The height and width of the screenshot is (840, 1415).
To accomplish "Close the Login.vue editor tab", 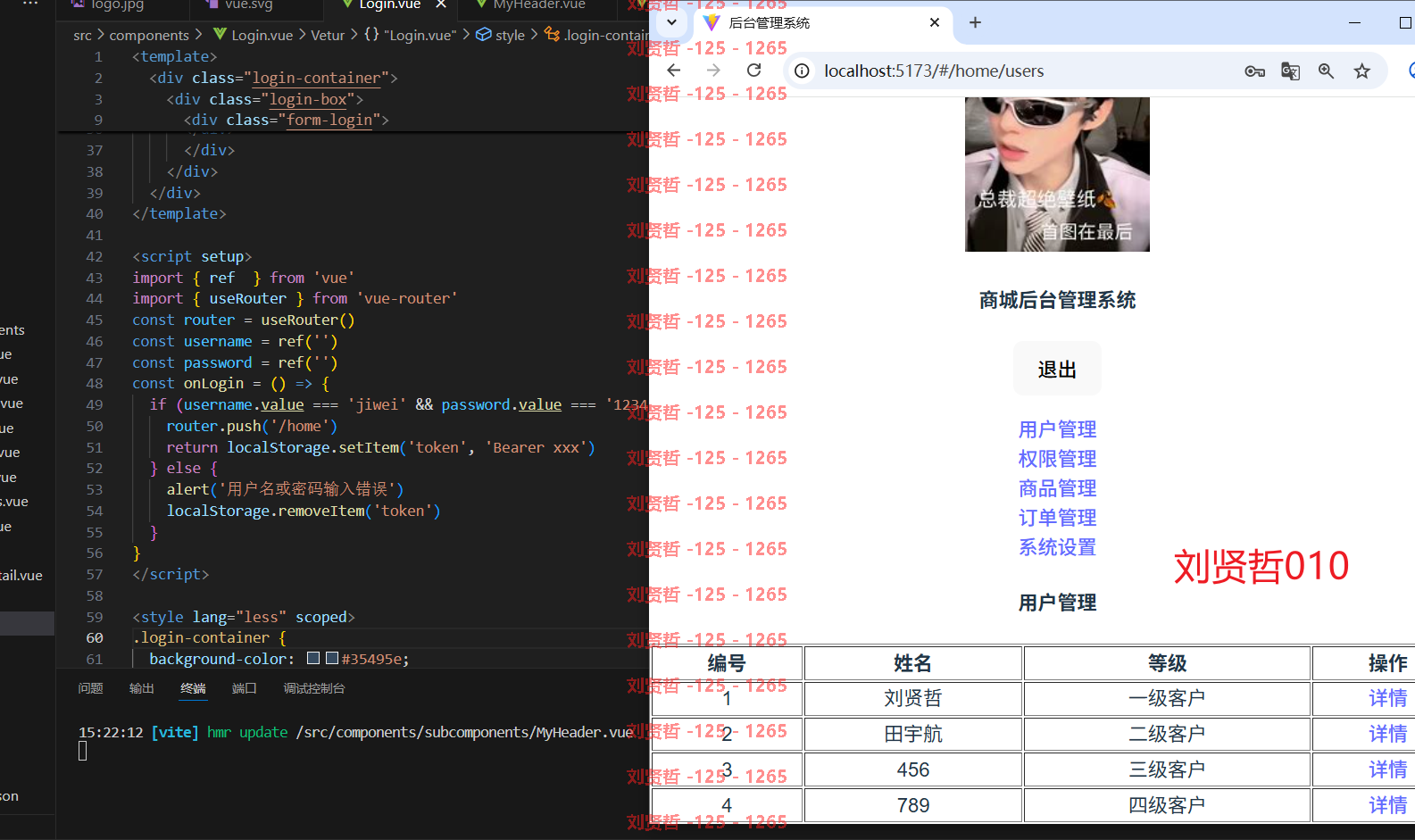I will pos(441,4).
